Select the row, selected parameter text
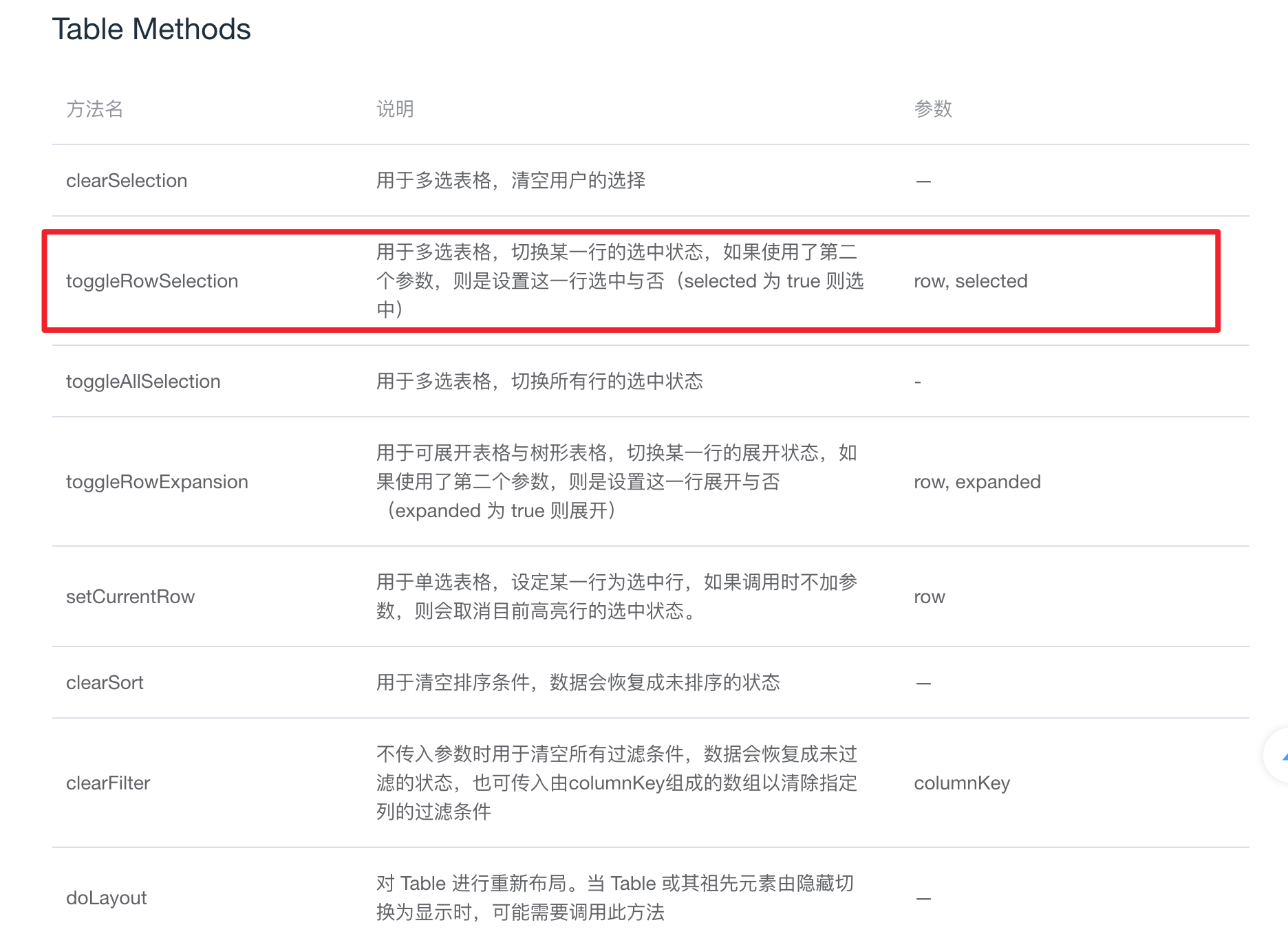The image size is (1288, 938). [970, 281]
